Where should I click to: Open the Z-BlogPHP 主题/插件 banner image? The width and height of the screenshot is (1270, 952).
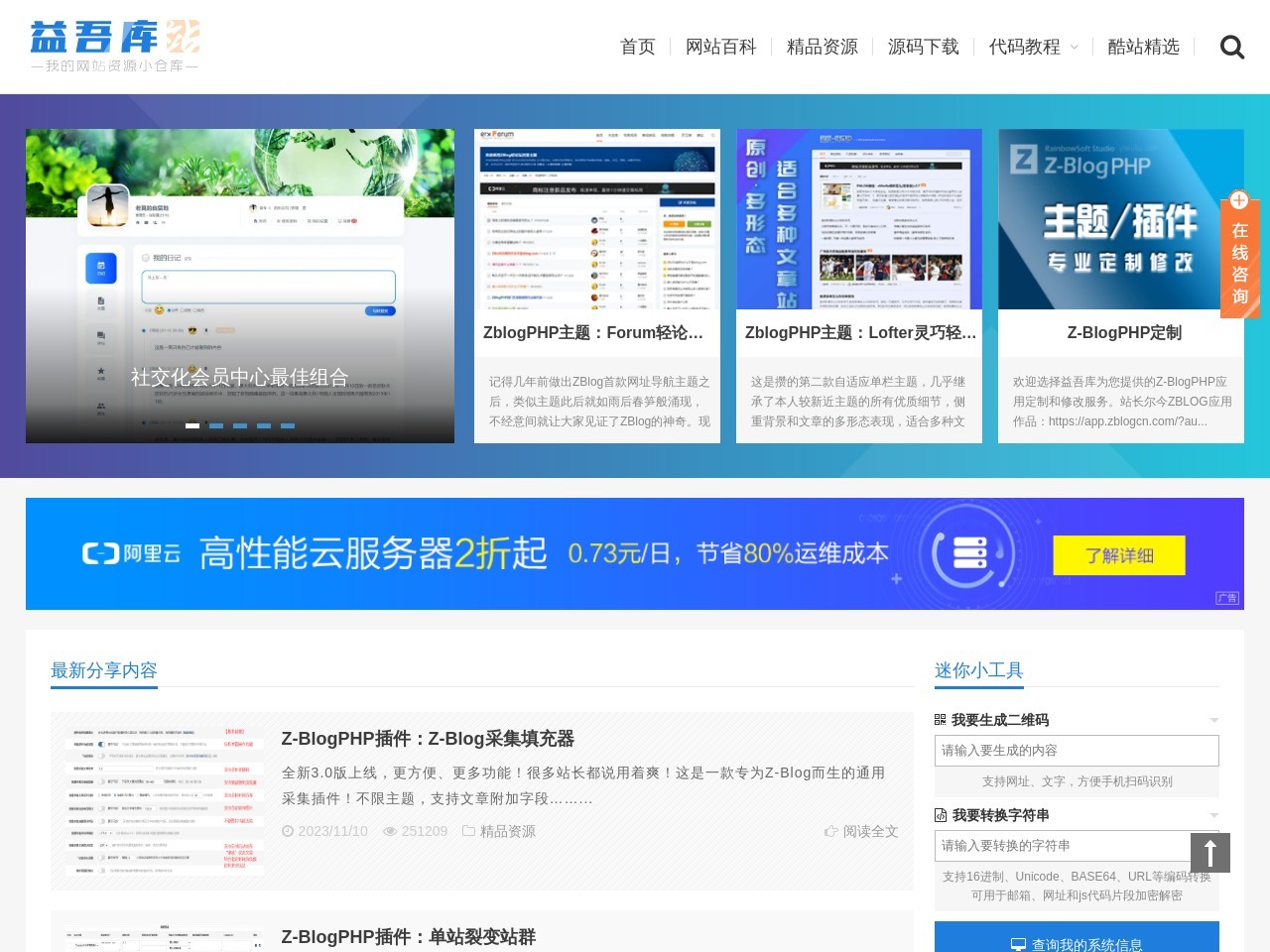(1121, 219)
